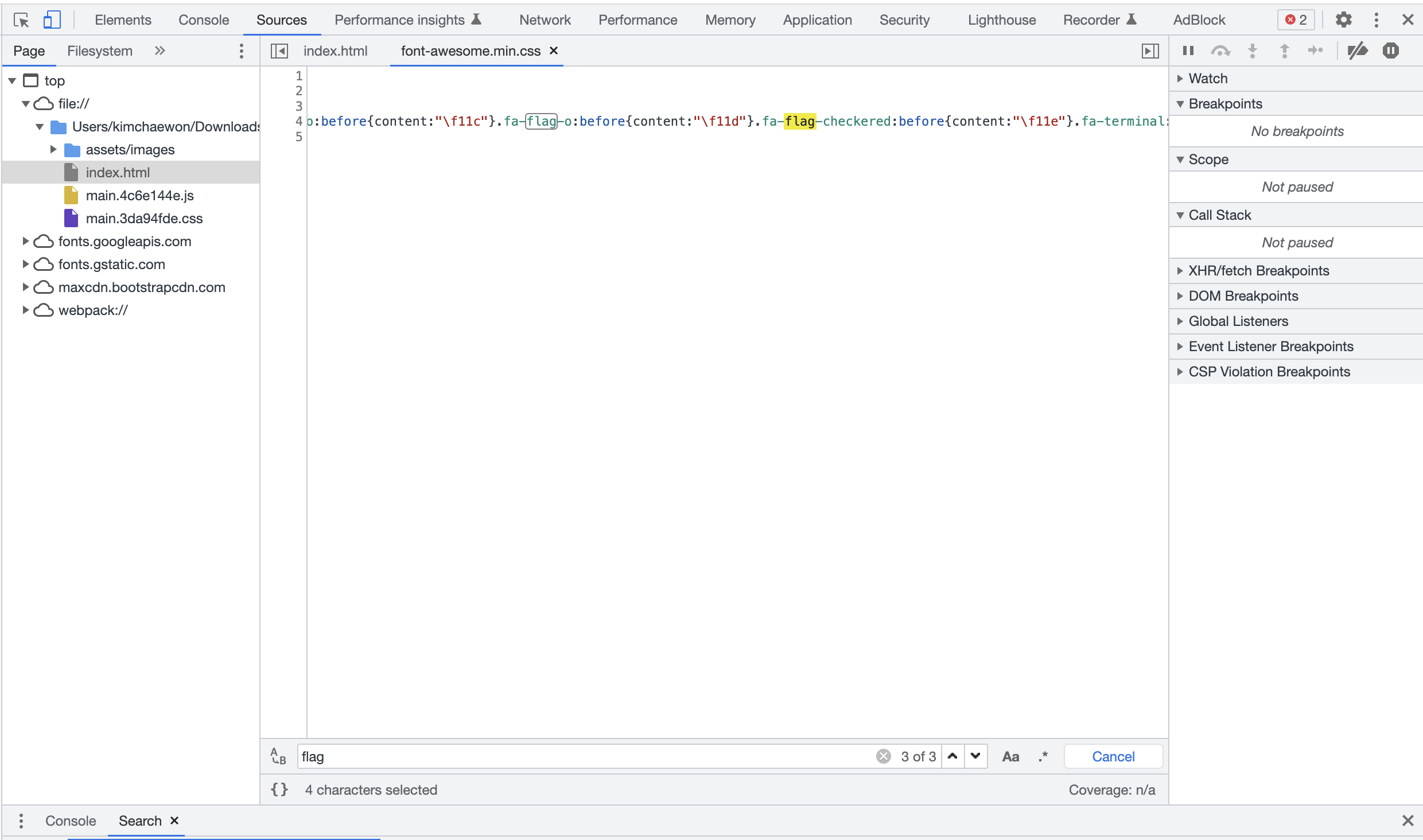Image resolution: width=1423 pixels, height=840 pixels.
Task: Click the inspect element picker icon
Action: coord(21,20)
